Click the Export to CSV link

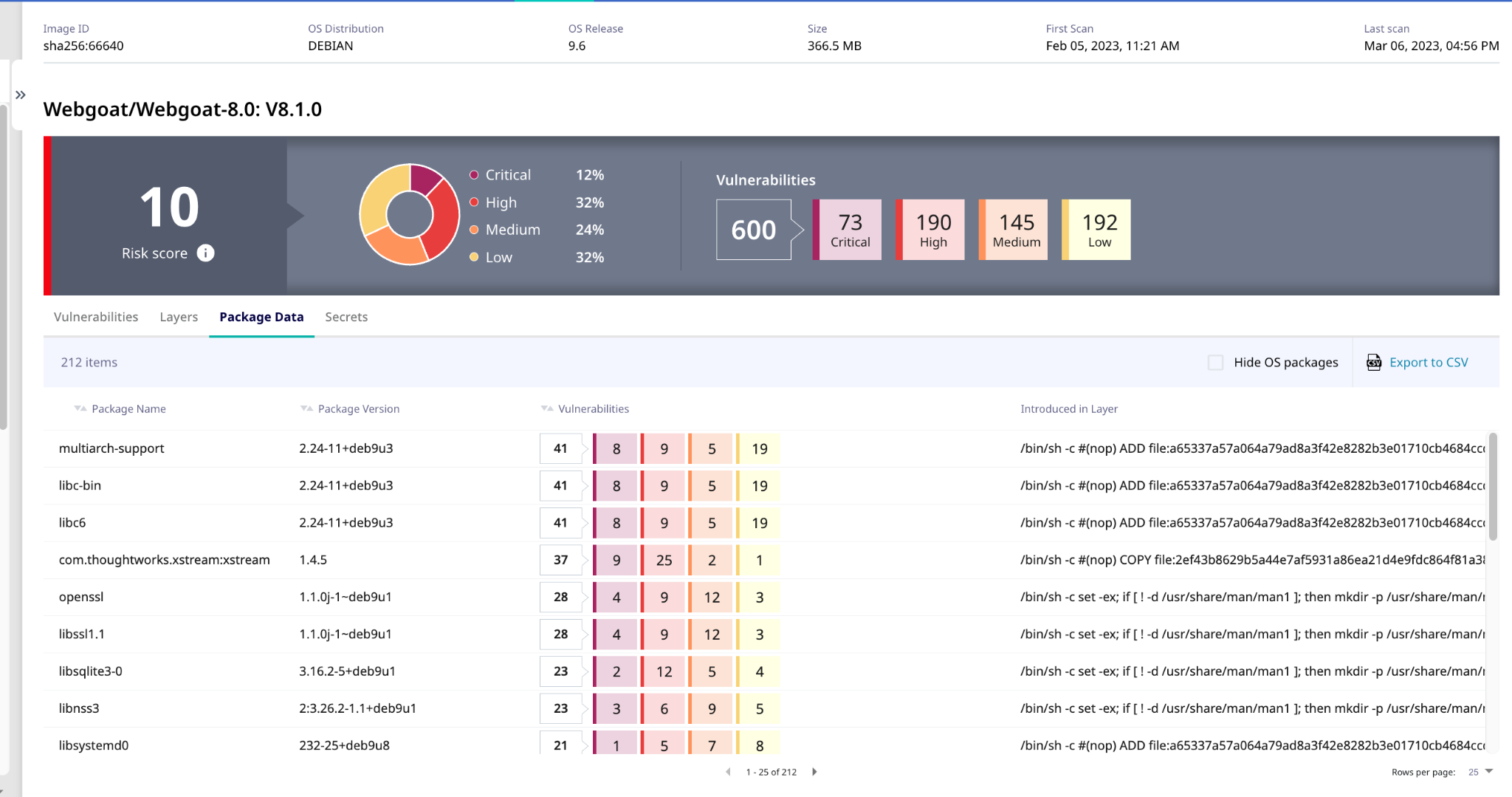tap(1429, 363)
